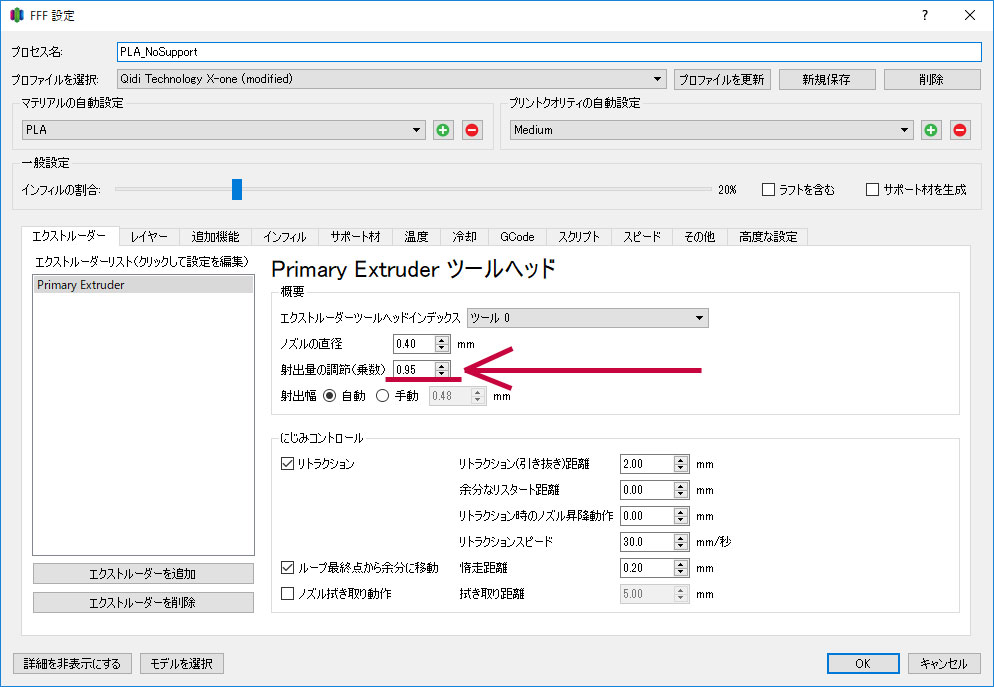Click green plus icon next to PLA material
This screenshot has width=994, height=687.
coord(443,130)
